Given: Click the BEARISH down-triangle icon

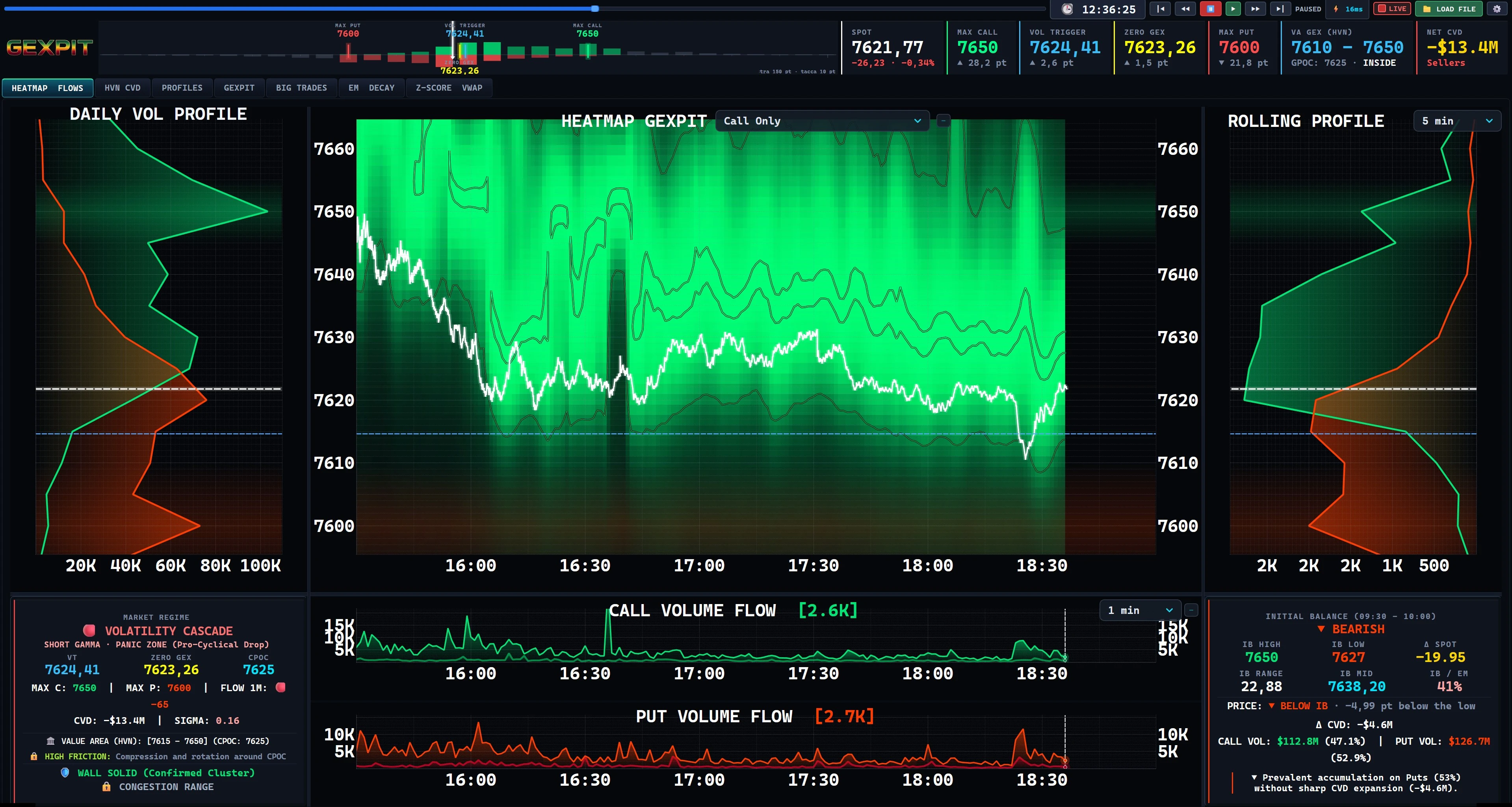Looking at the screenshot, I should pos(1321,629).
